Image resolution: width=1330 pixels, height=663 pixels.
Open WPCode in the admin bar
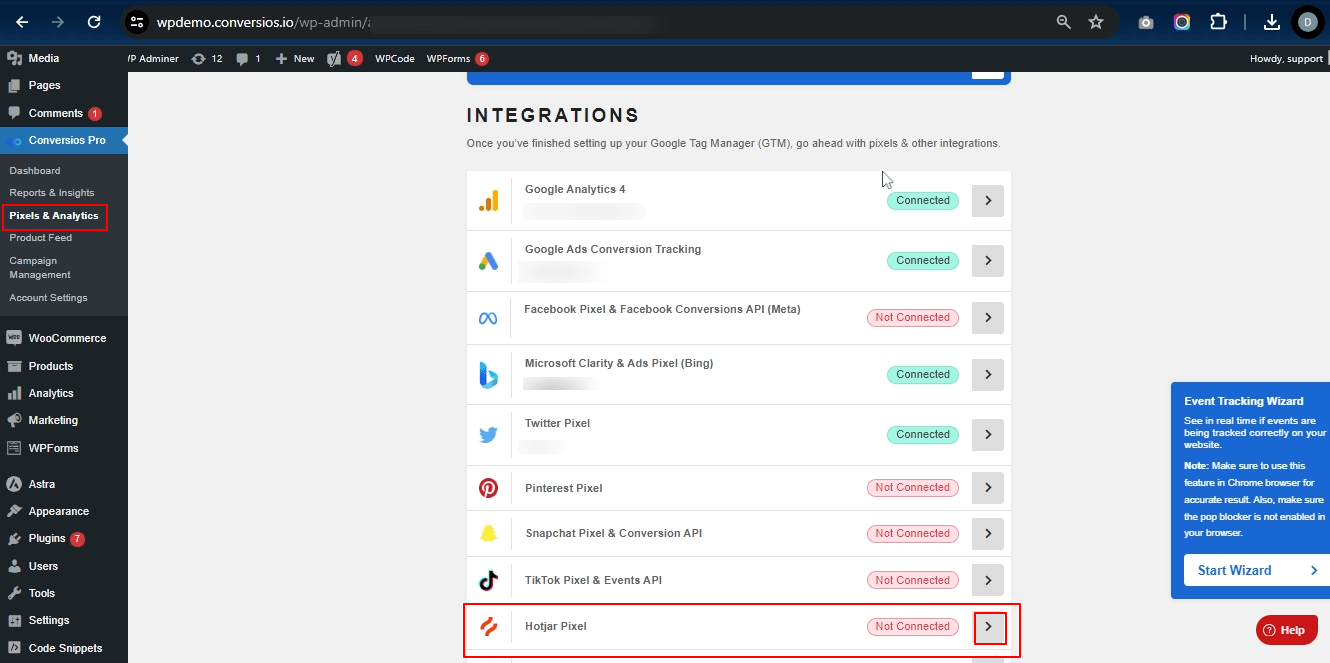coord(395,59)
